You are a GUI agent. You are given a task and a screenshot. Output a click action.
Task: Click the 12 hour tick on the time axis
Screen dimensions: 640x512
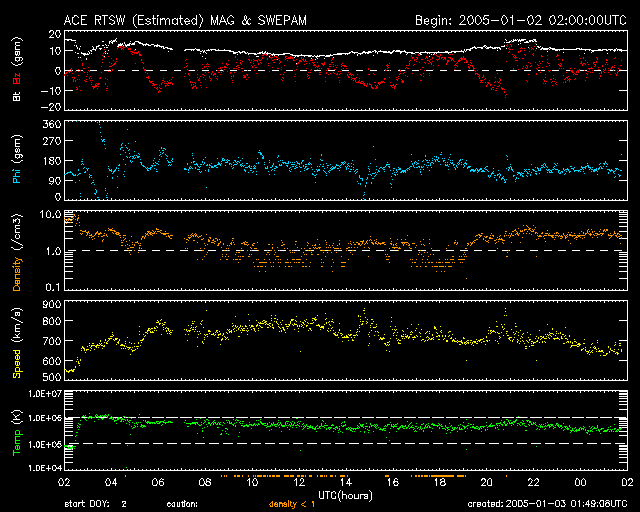[x=298, y=481]
